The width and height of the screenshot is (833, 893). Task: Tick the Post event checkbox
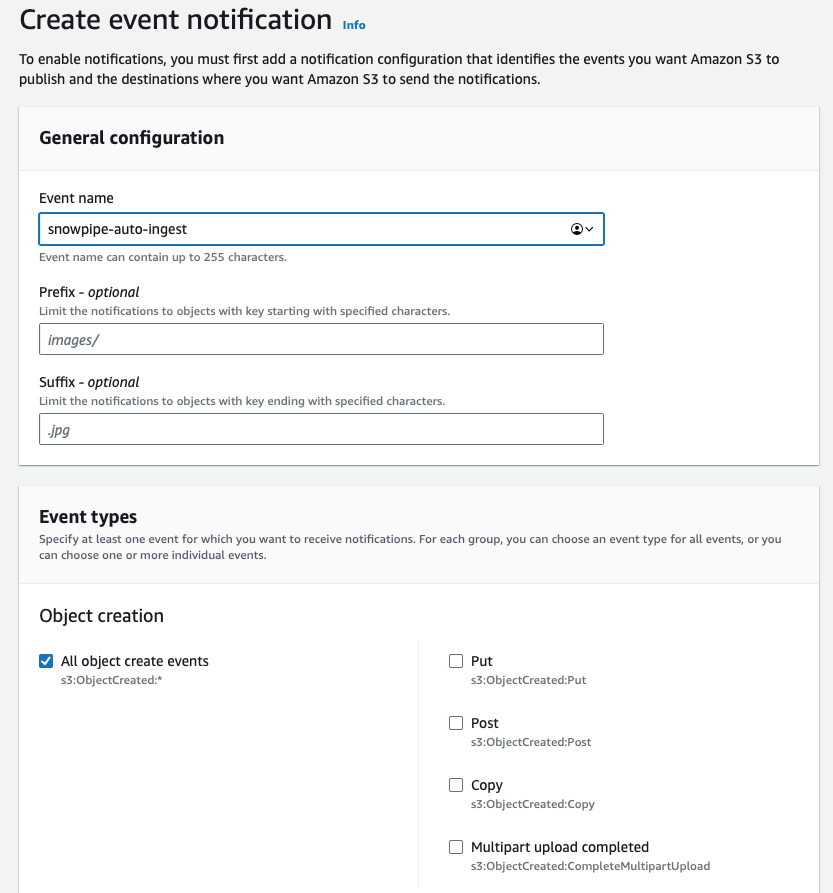pyautogui.click(x=456, y=723)
